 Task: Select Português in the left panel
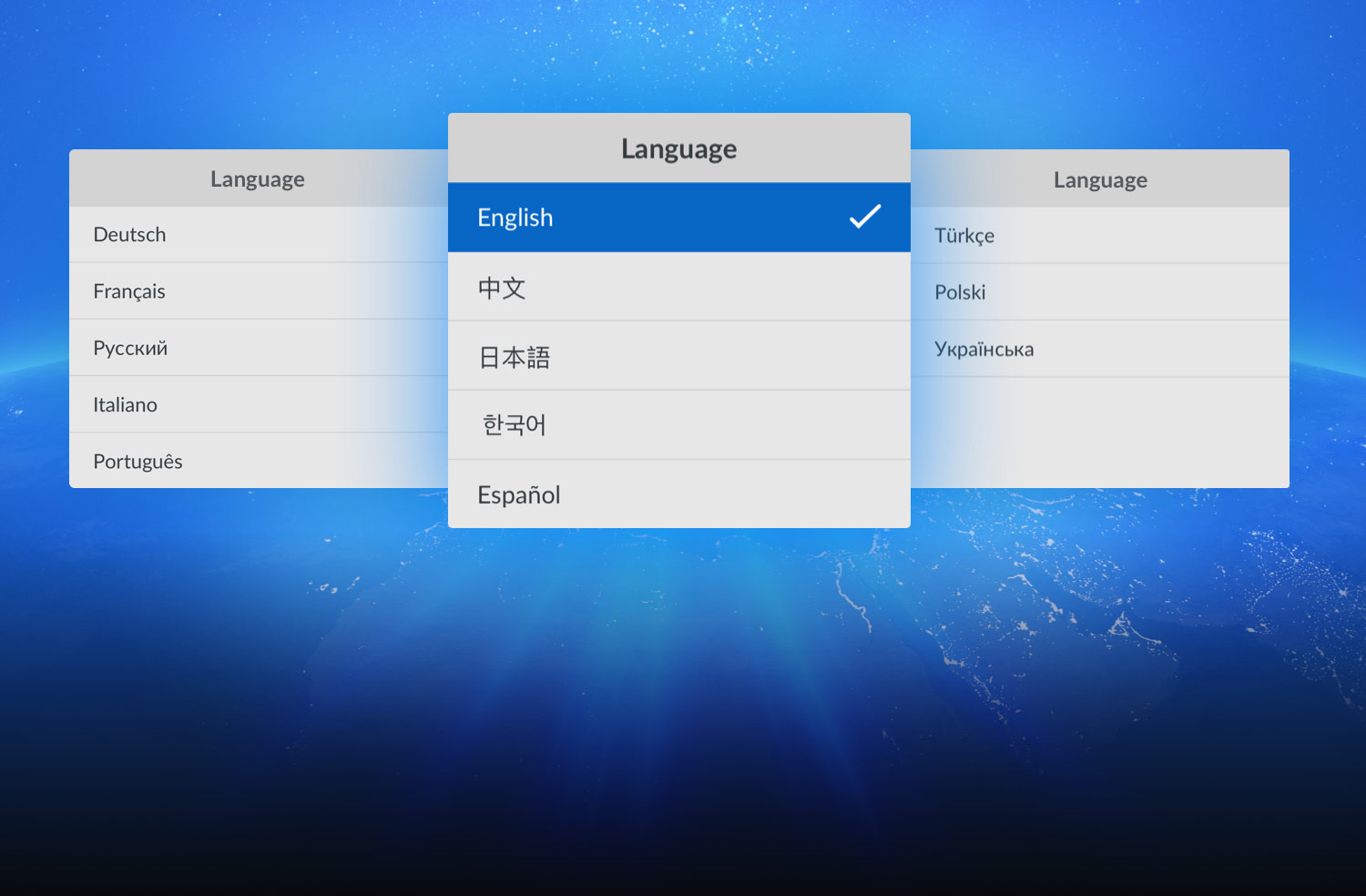138,462
